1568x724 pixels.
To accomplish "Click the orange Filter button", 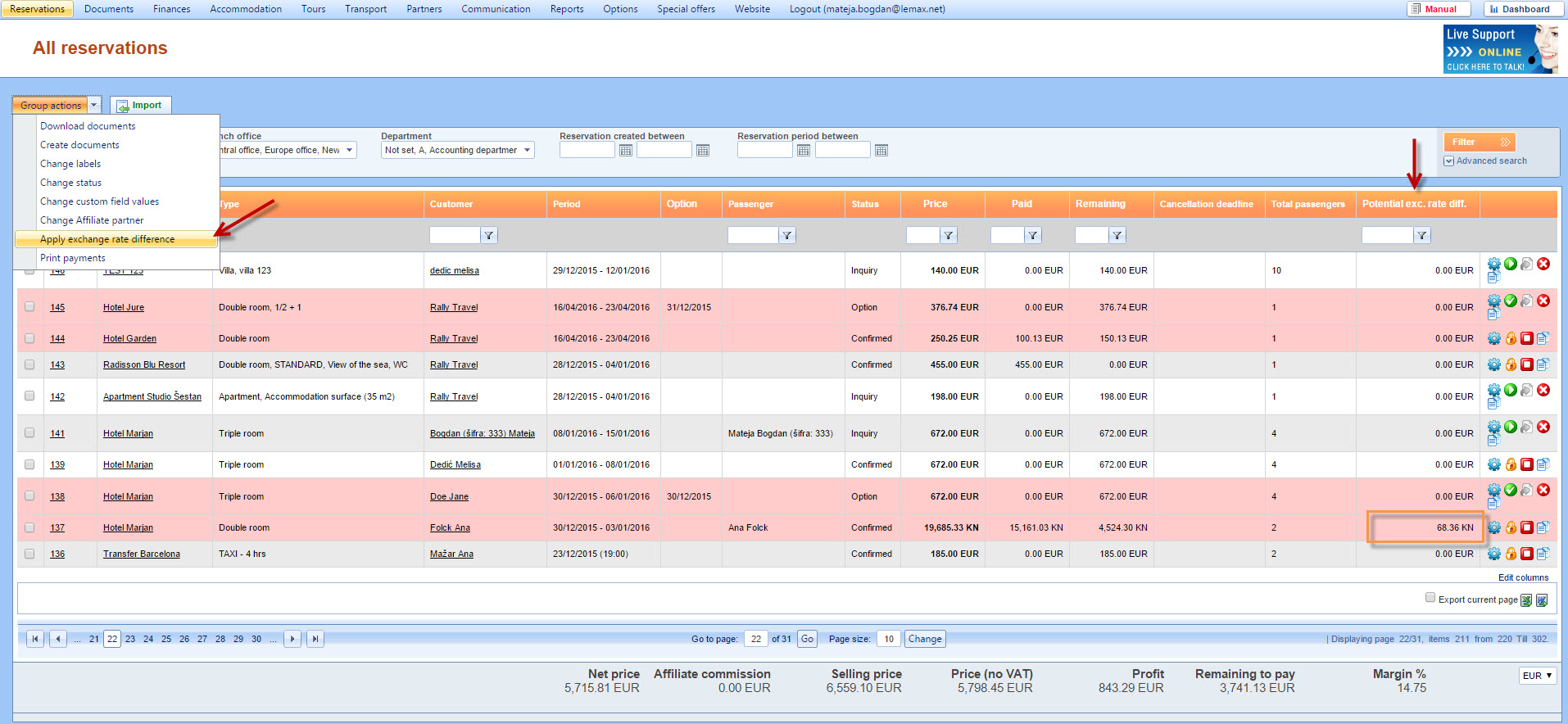I will click(1480, 142).
